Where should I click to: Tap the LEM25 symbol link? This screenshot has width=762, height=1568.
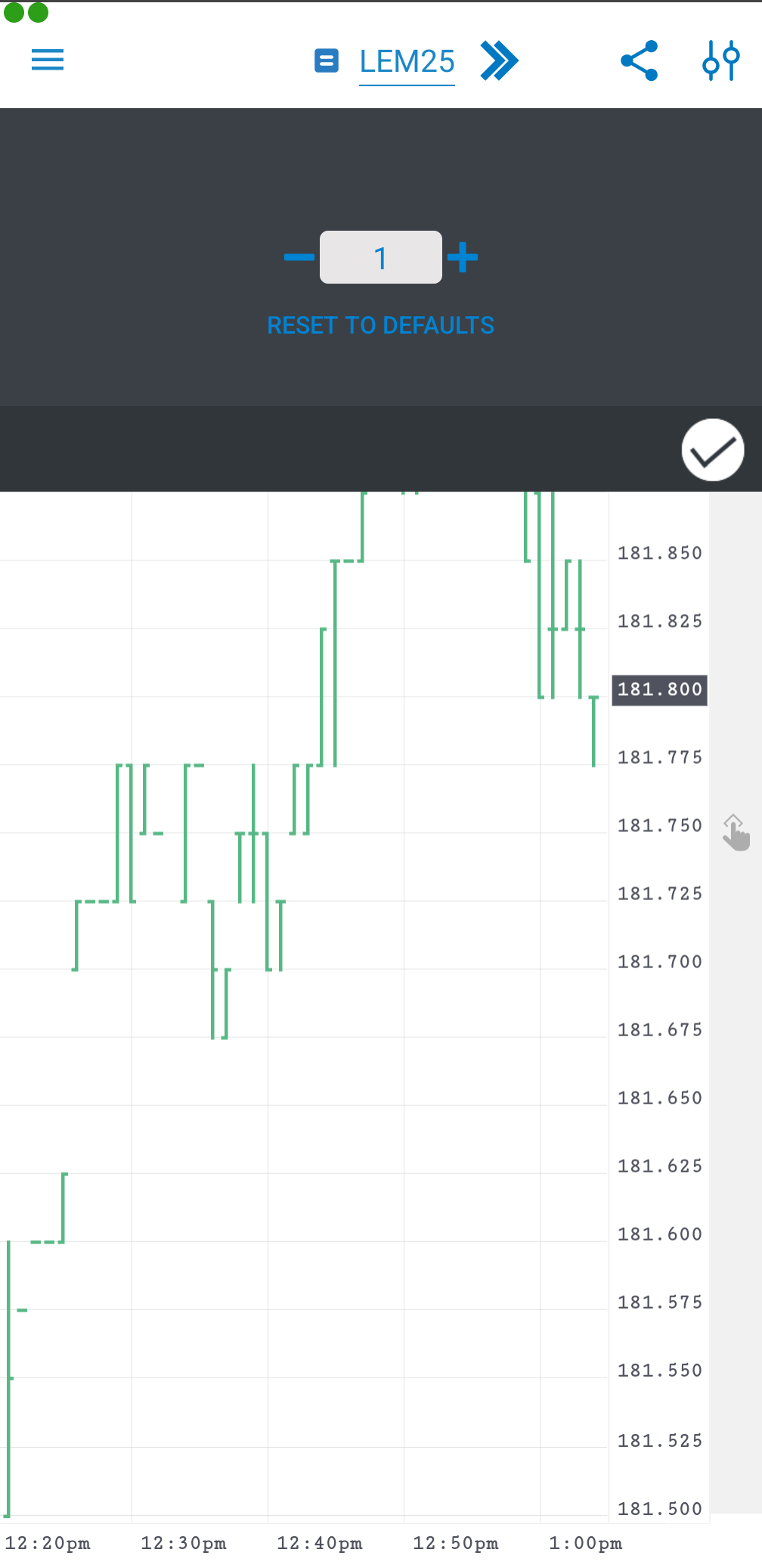(407, 61)
